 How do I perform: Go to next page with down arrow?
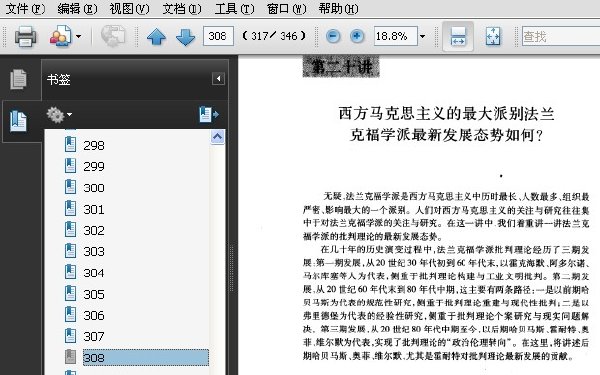click(x=186, y=37)
